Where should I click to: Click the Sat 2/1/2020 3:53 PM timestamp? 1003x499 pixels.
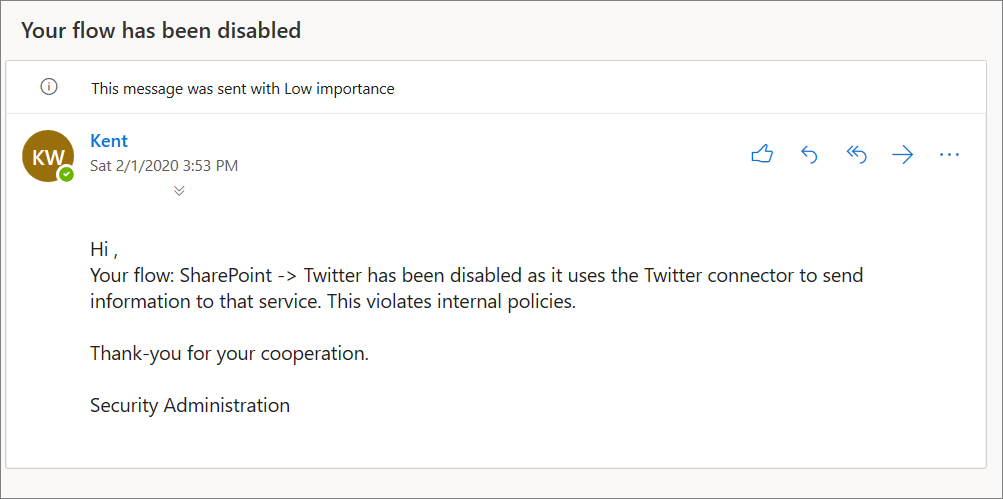[164, 165]
